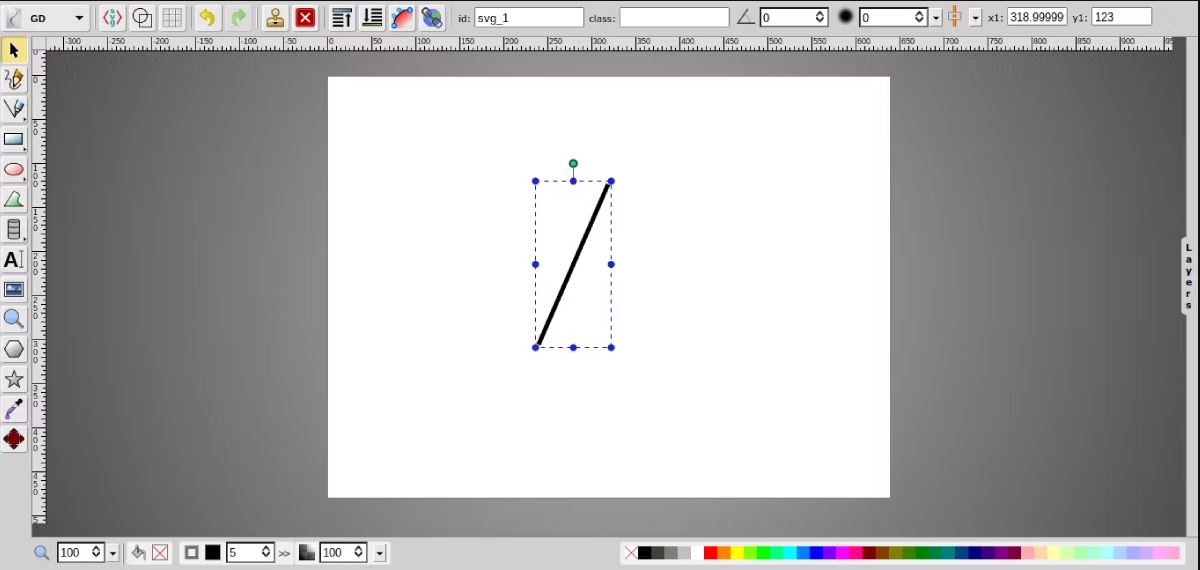Select the Star tool
Viewport: 1200px width, 570px height.
(x=14, y=379)
